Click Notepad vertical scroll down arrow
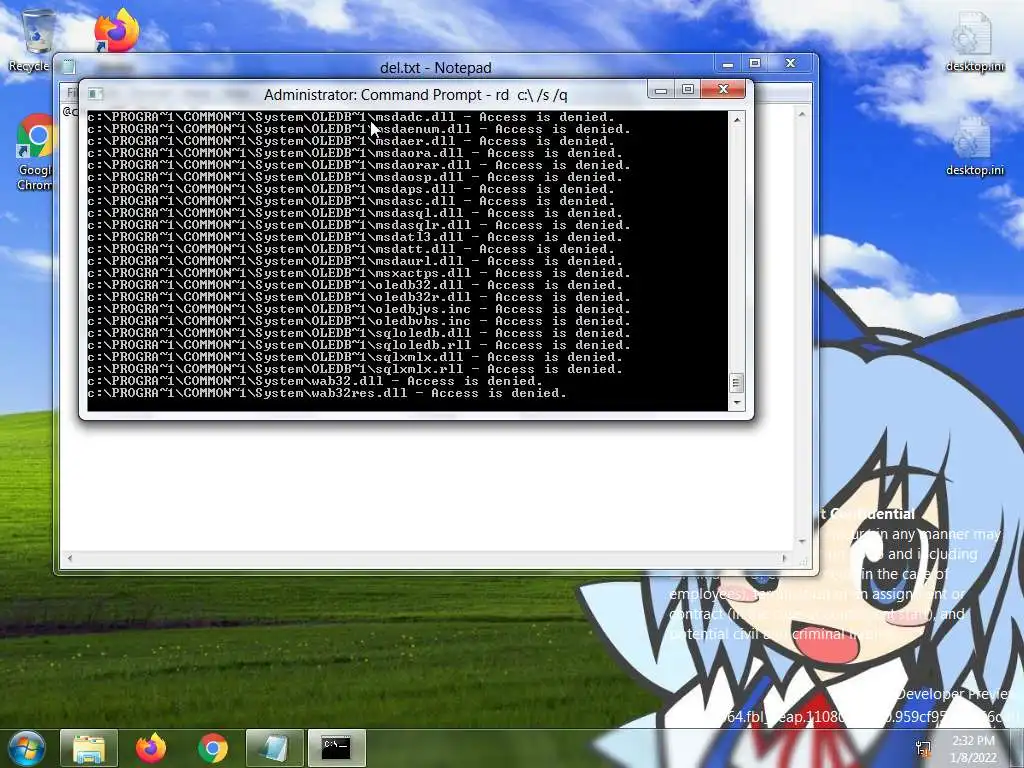Image resolution: width=1024 pixels, height=768 pixels. [x=802, y=541]
